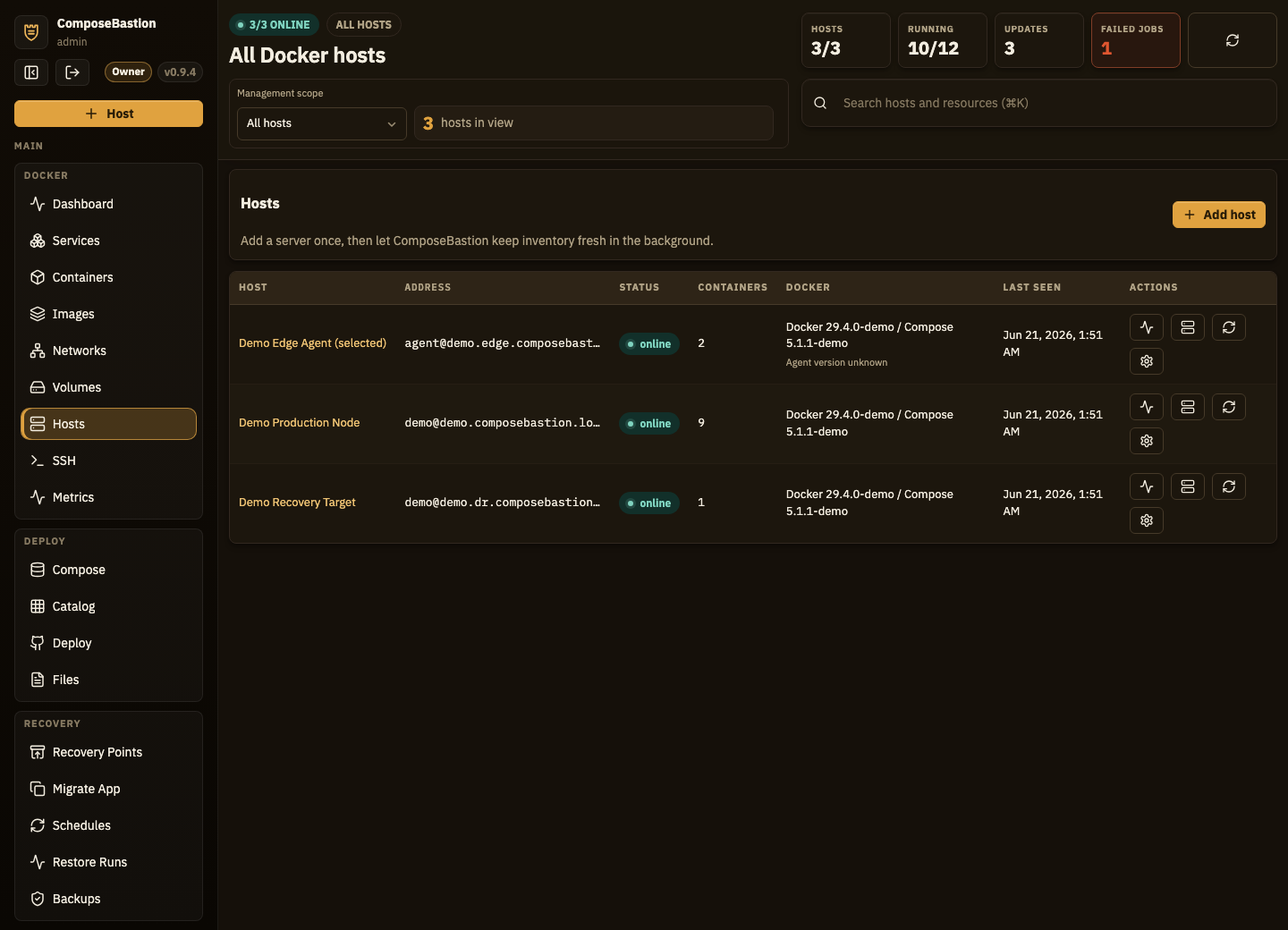Click the online badge for Demo Recovery Target
This screenshot has height=930, width=1288.
point(649,503)
